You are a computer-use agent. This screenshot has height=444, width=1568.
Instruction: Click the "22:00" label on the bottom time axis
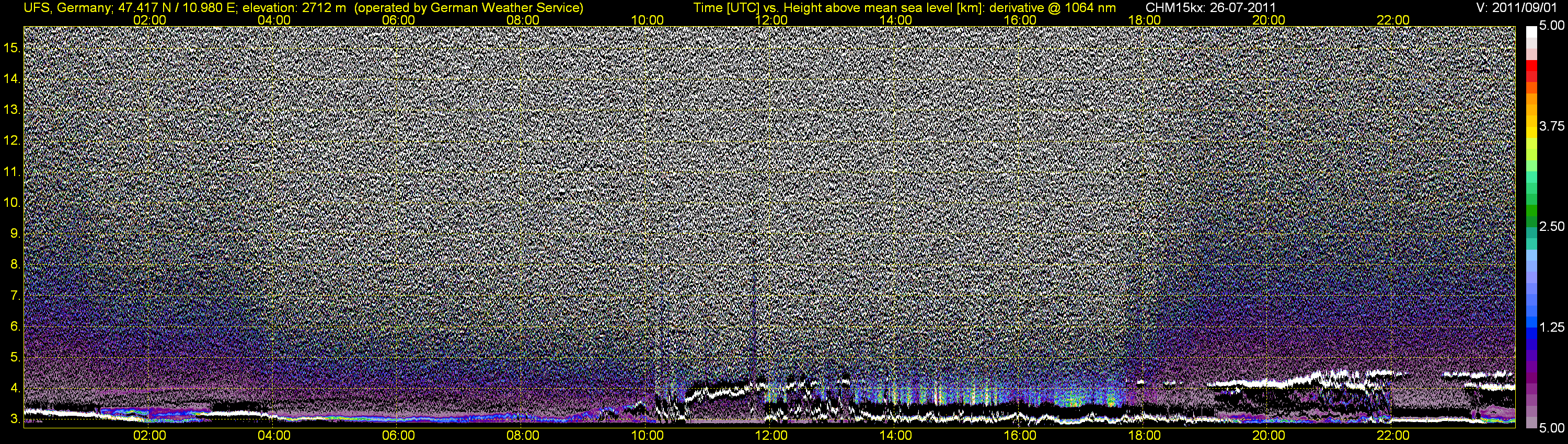1393,436
